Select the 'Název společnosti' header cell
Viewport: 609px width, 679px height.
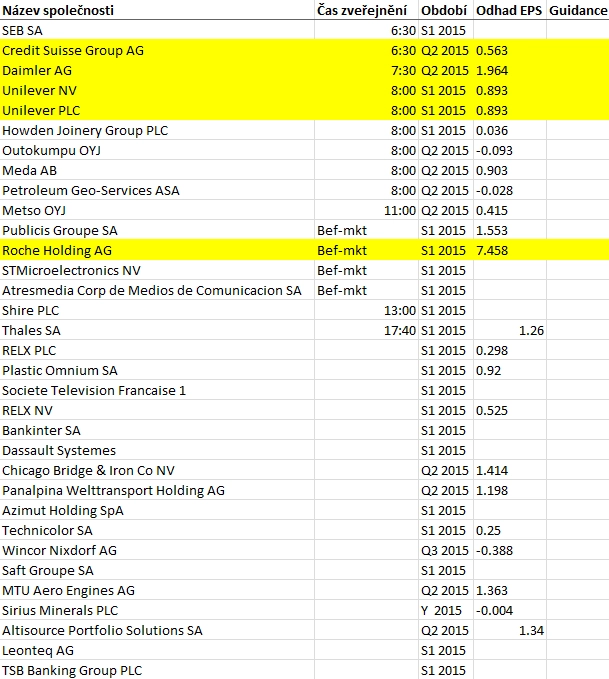[x=157, y=10]
